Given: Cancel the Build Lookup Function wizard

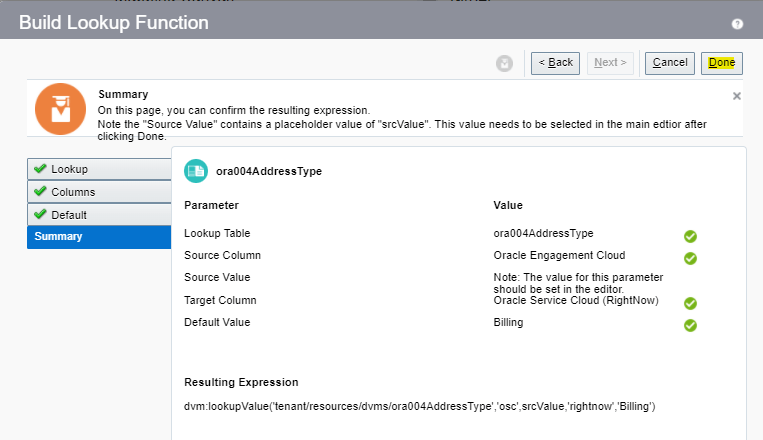Looking at the screenshot, I should coord(669,63).
